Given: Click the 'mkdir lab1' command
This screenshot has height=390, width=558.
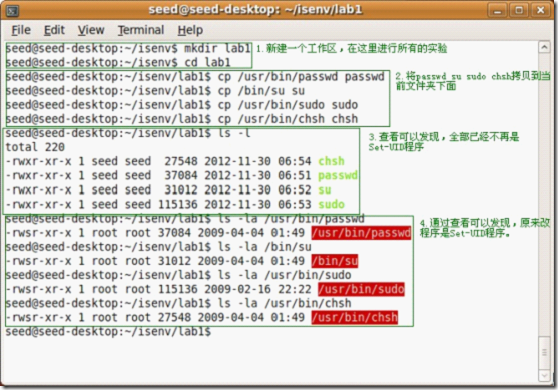Looking at the screenshot, I should coord(217,48).
